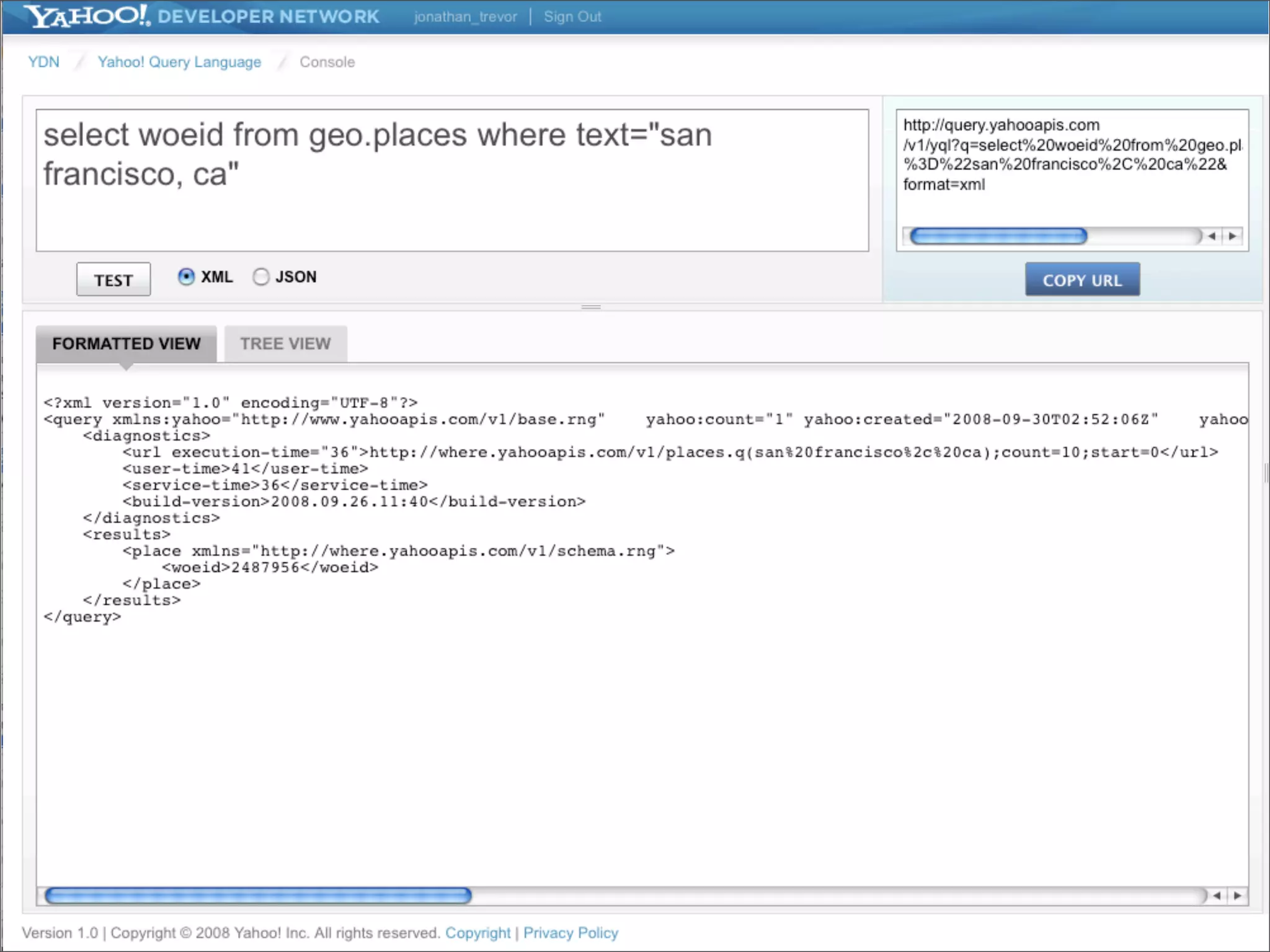Select the XML output format
Image resolution: width=1270 pixels, height=952 pixels.
[x=186, y=276]
